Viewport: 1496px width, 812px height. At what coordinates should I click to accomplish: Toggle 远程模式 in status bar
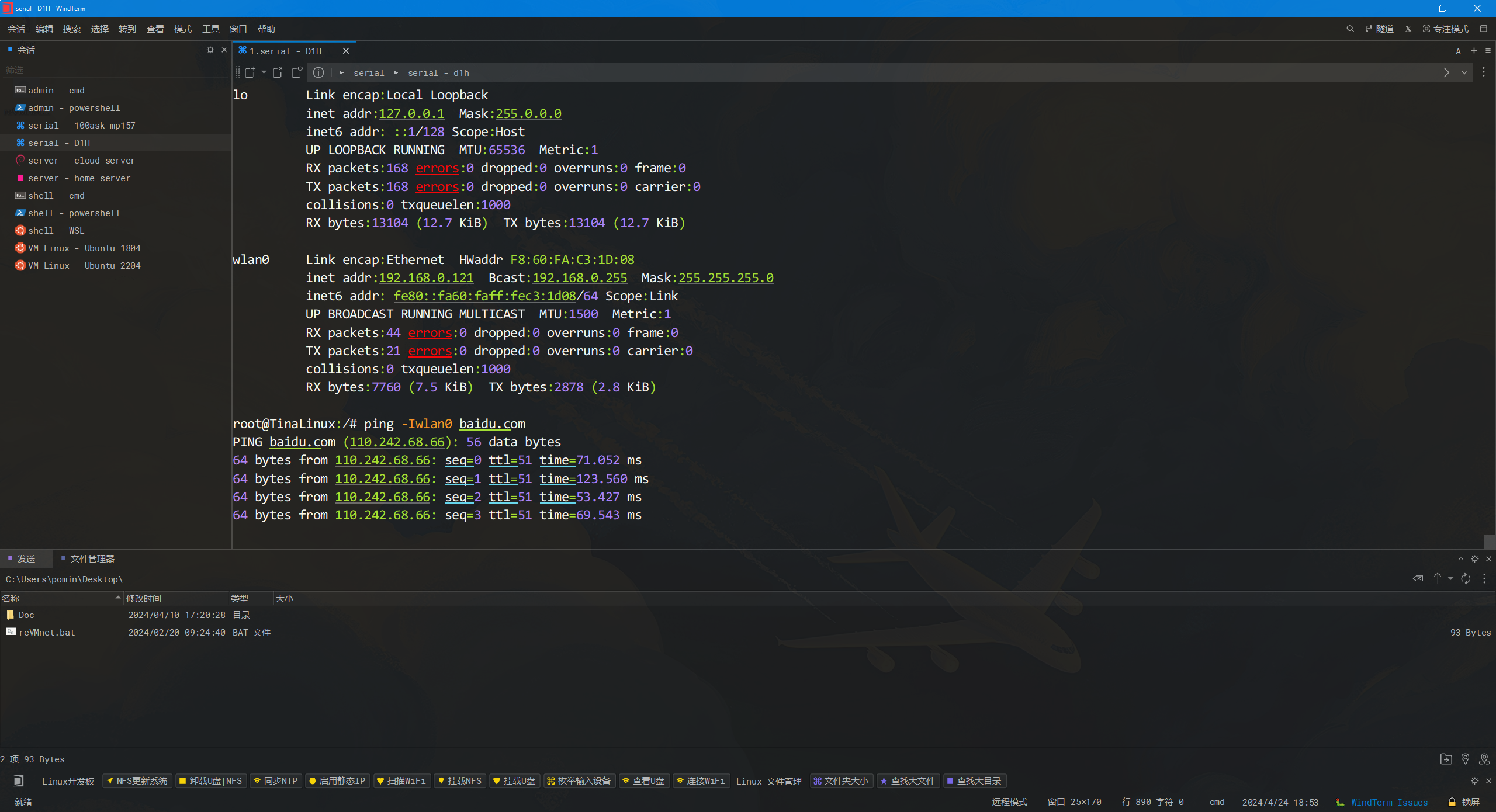click(1009, 801)
